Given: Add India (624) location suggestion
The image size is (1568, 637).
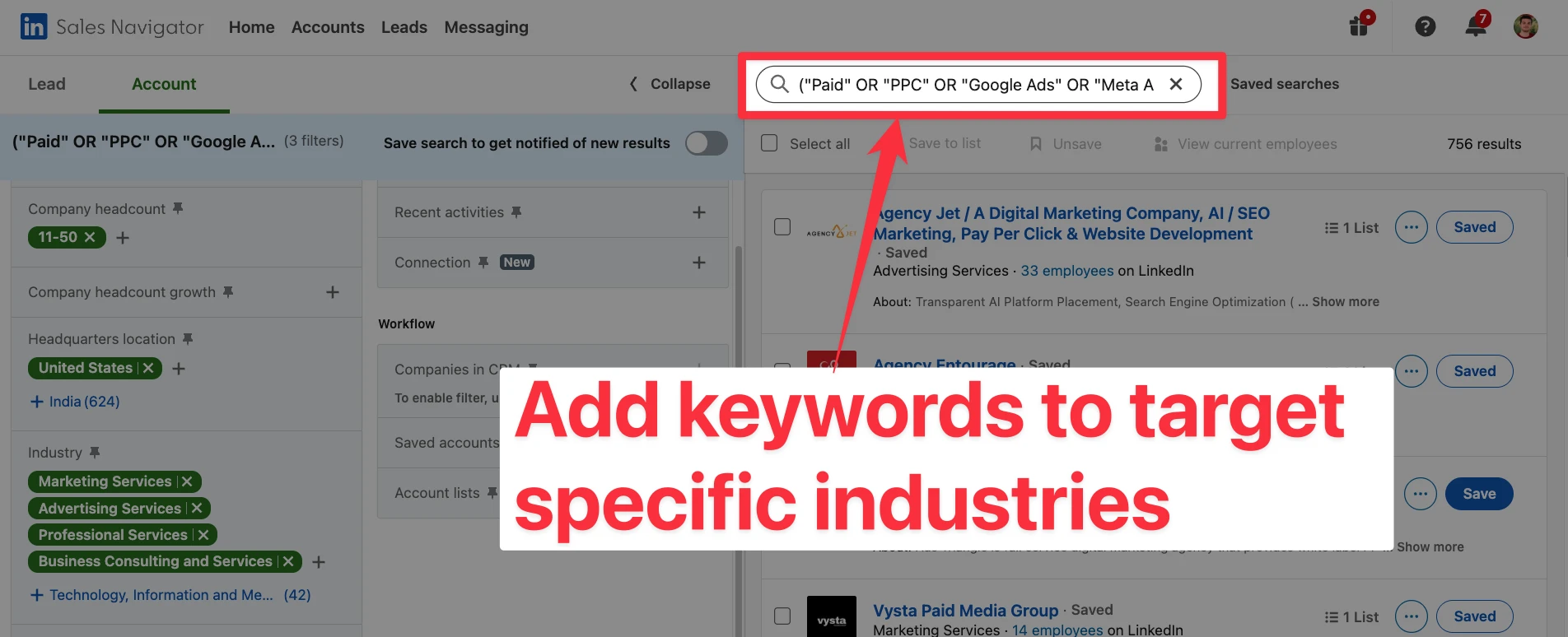Looking at the screenshot, I should tap(75, 402).
